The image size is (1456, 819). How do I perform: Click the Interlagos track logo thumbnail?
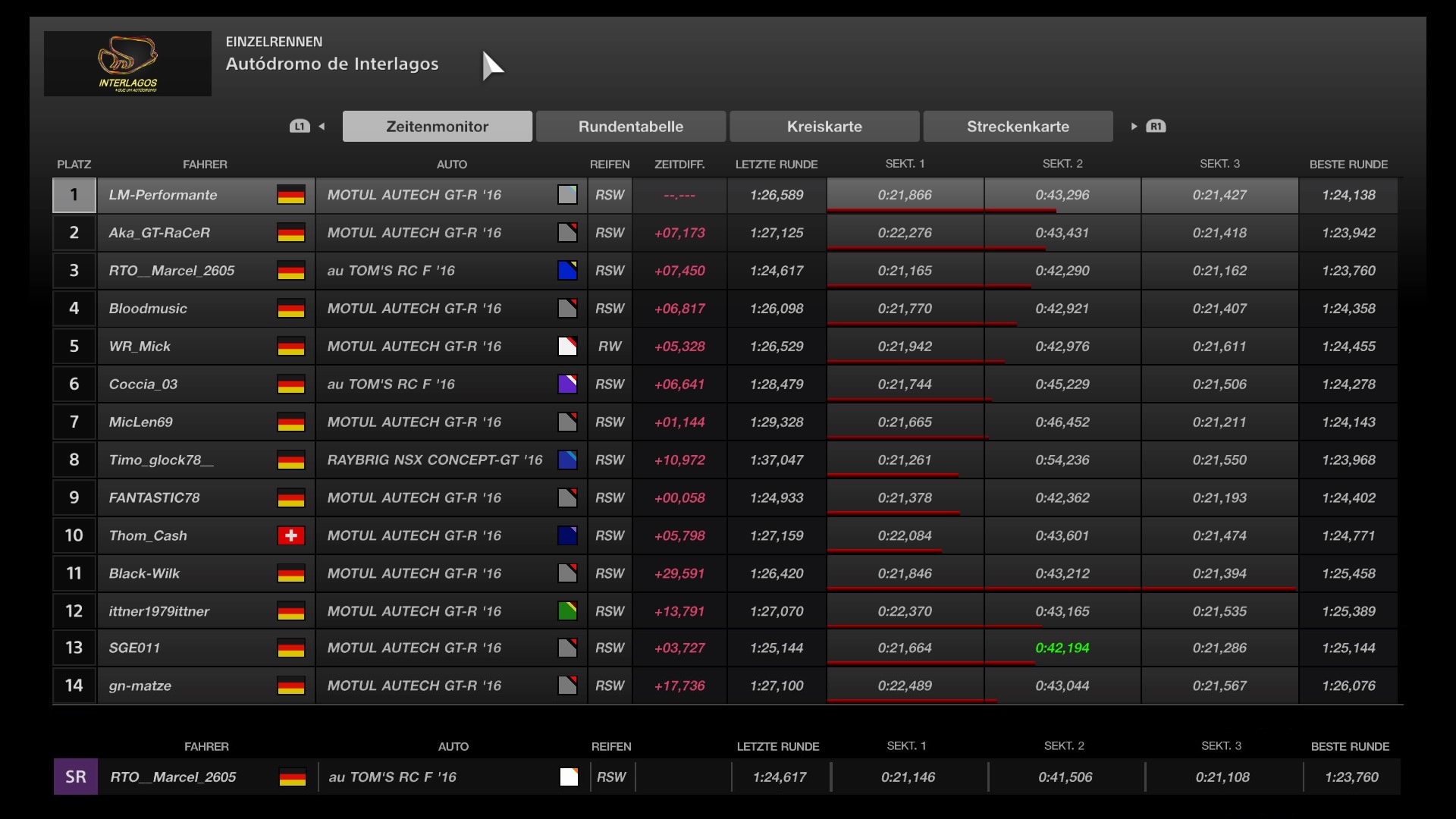[127, 64]
